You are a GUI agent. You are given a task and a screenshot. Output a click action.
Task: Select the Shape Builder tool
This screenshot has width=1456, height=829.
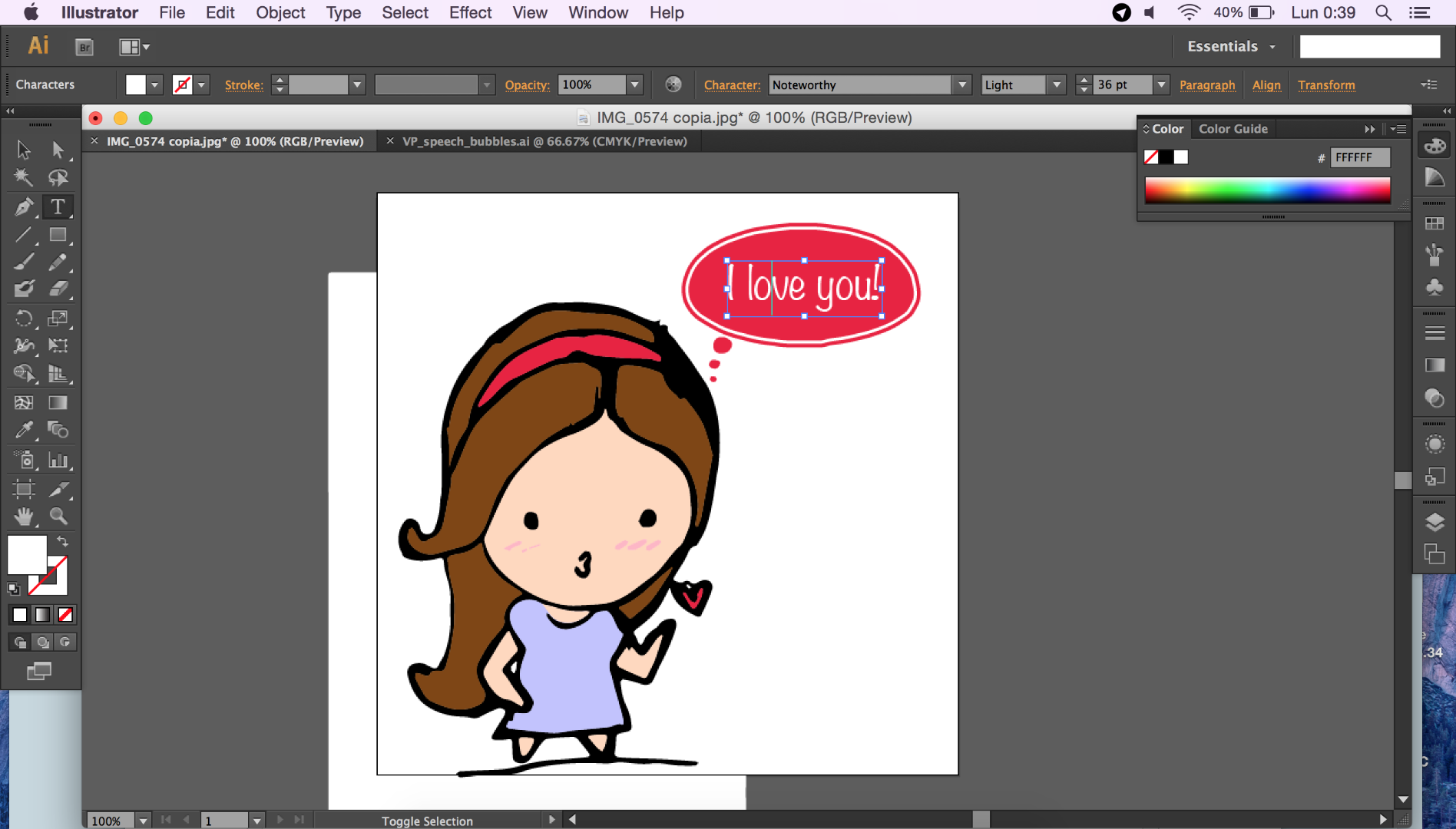[23, 374]
